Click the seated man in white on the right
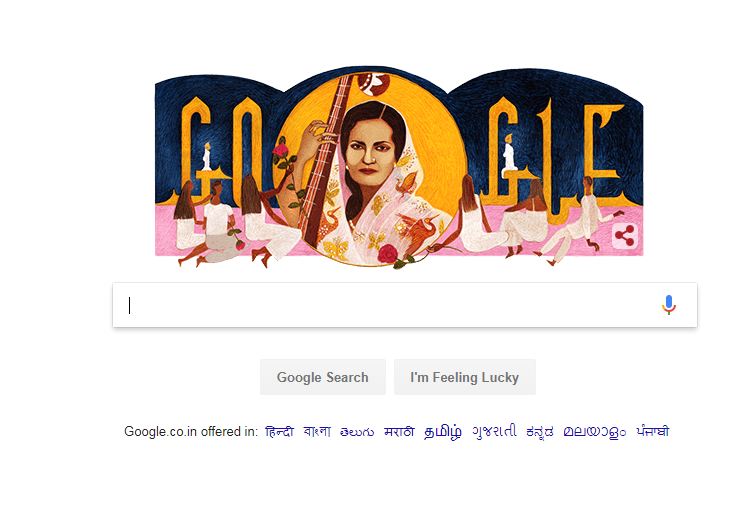 point(575,221)
